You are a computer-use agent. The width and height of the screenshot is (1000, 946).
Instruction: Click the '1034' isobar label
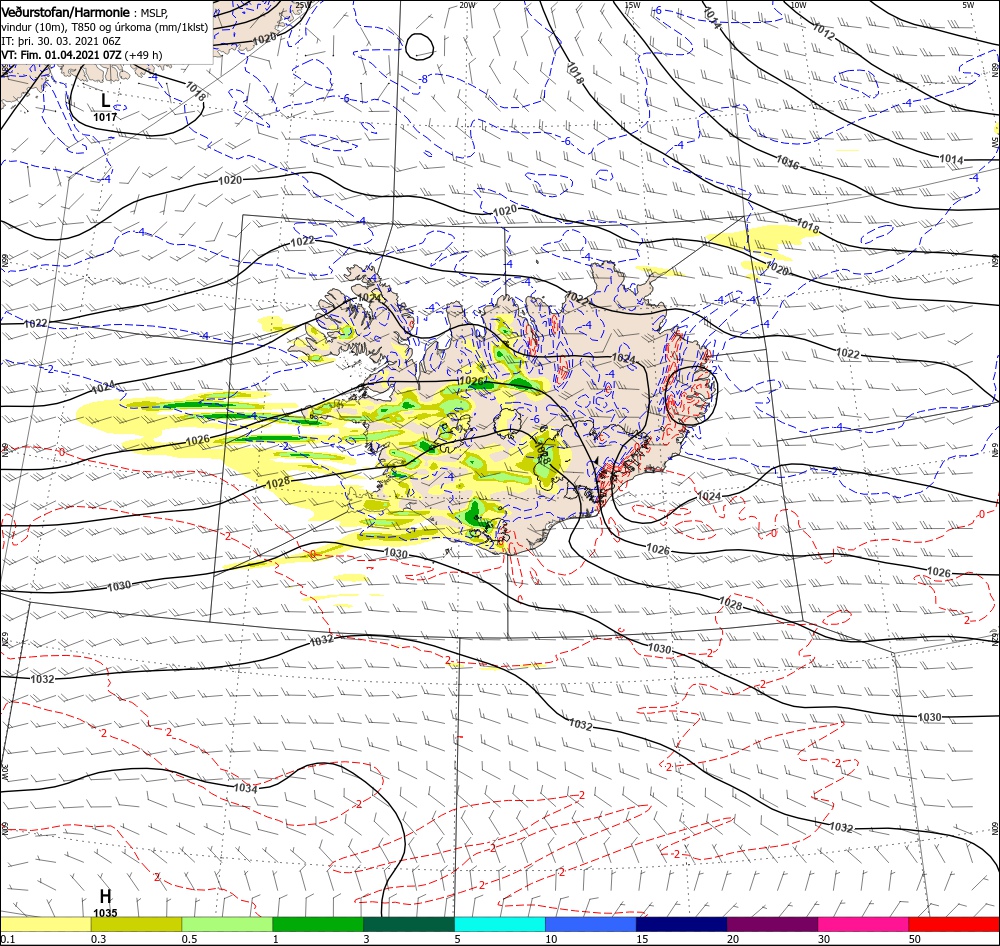pyautogui.click(x=246, y=788)
